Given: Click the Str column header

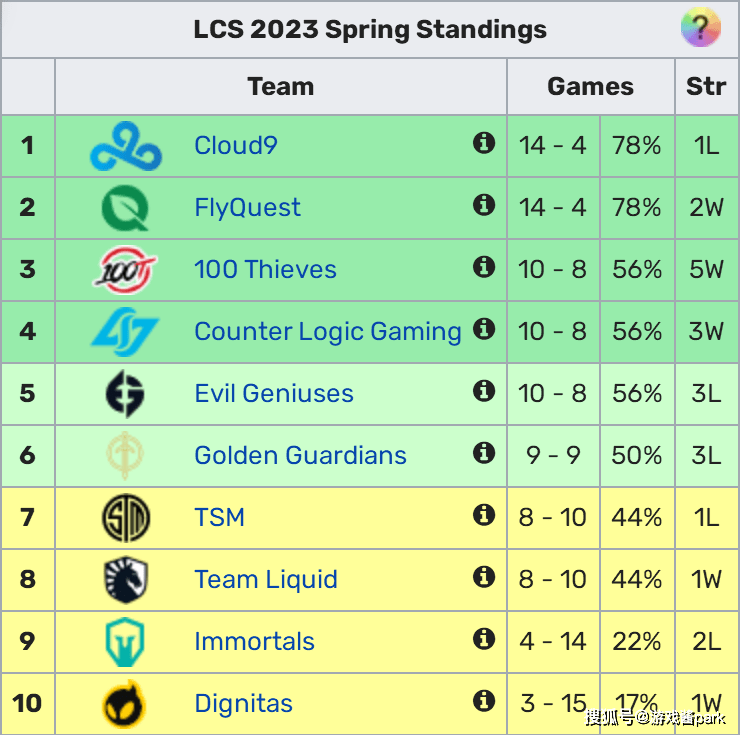Looking at the screenshot, I should click(x=706, y=87).
